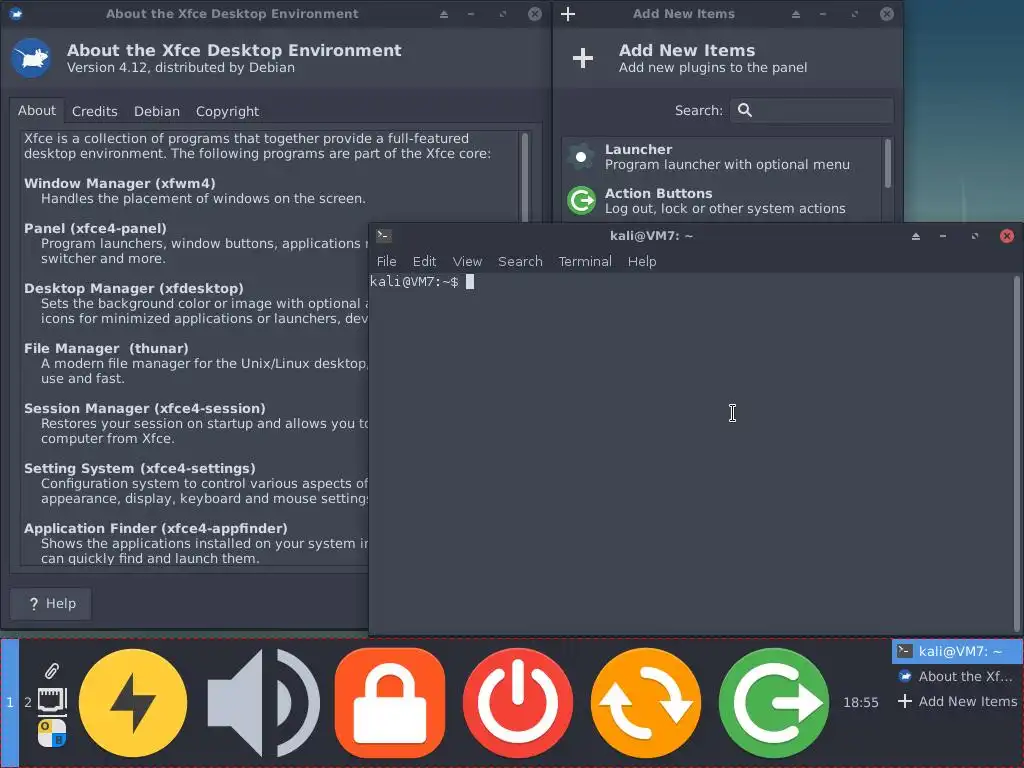Viewport: 1024px width, 768px height.
Task: Click the ethernet network icon in panel
Action: (x=52, y=701)
